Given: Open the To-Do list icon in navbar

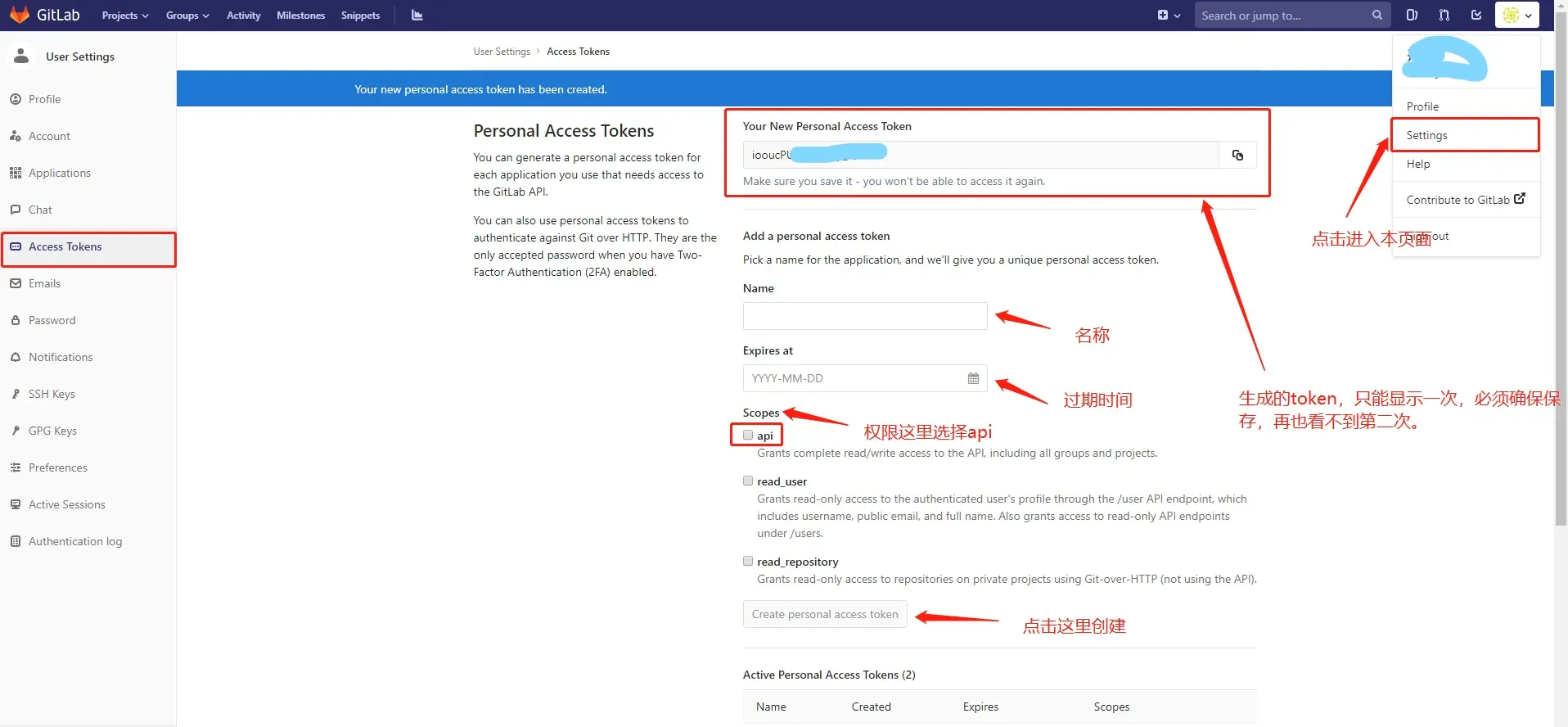Looking at the screenshot, I should click(x=1476, y=15).
